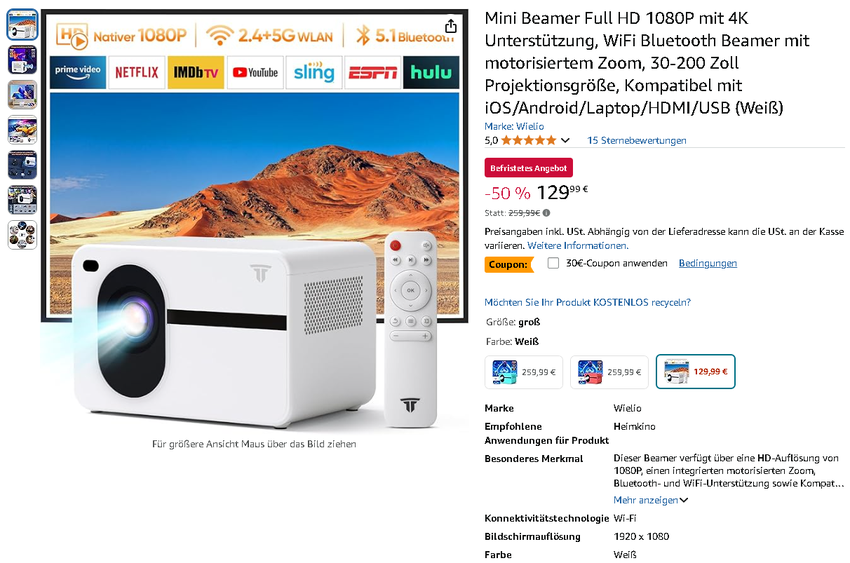Expand the star rating dropdown chevron
The width and height of the screenshot is (850, 563).
coord(565,140)
